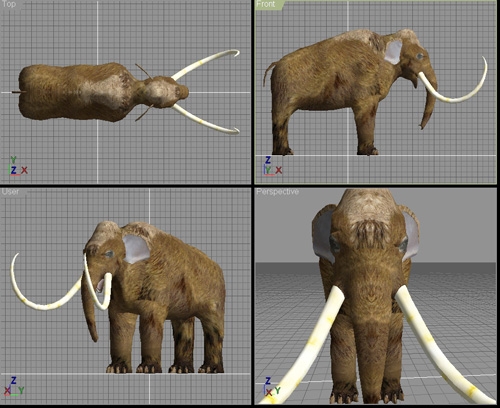
Task: Click the Front viewport label
Action: pyautogui.click(x=266, y=4)
